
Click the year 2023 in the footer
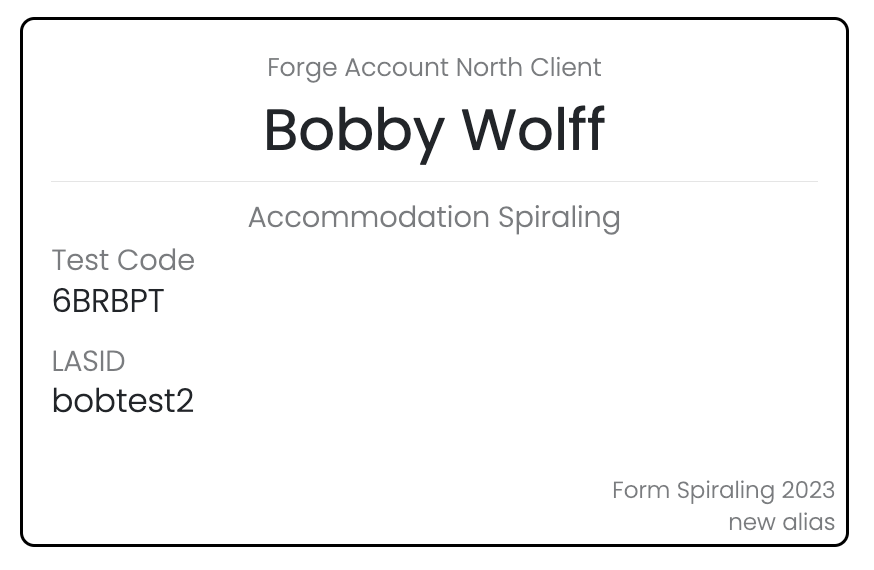click(808, 491)
